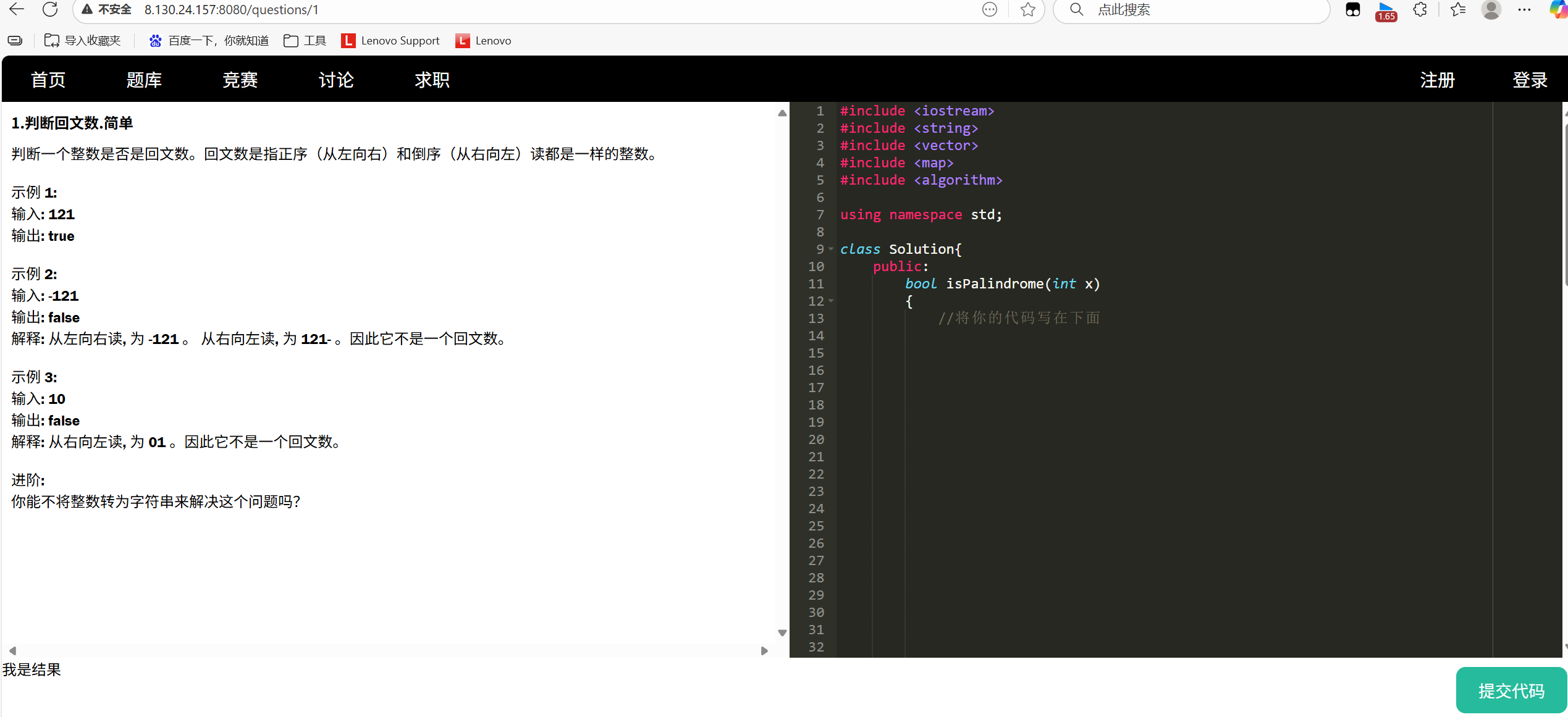Screen dimensions: 1568x717
Task: Open 百度一下，你就知道 bookmark
Action: [209, 41]
